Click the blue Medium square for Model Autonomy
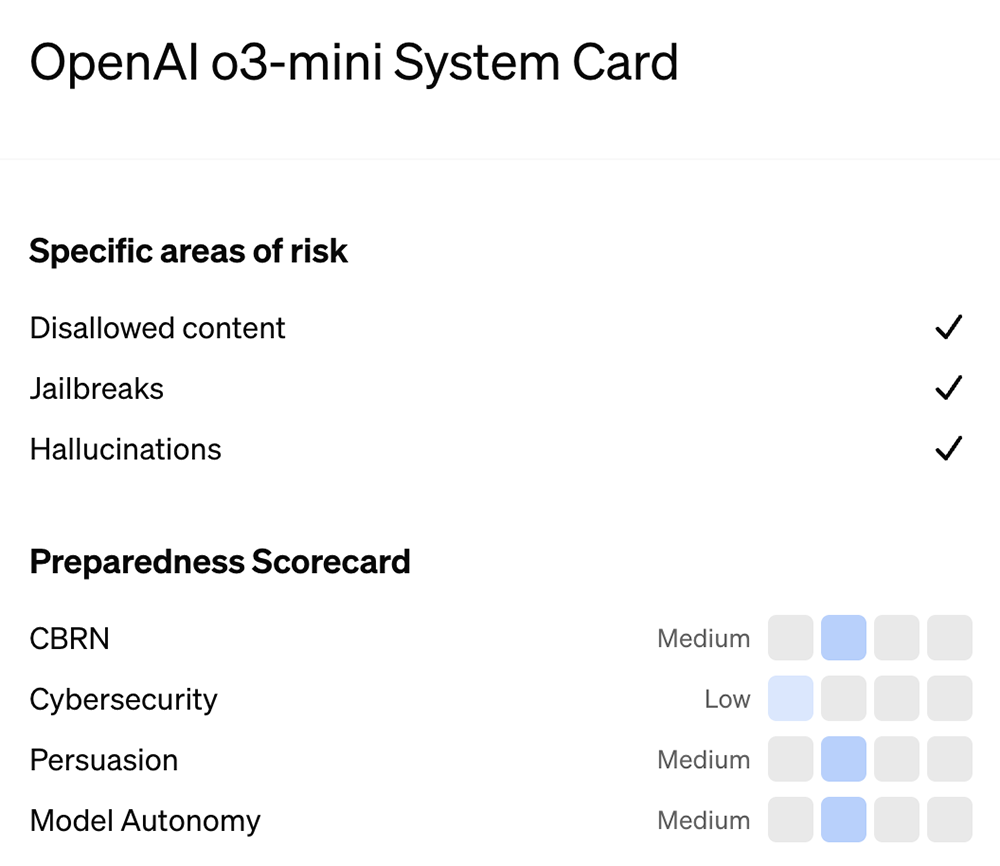 pyautogui.click(x=843, y=820)
